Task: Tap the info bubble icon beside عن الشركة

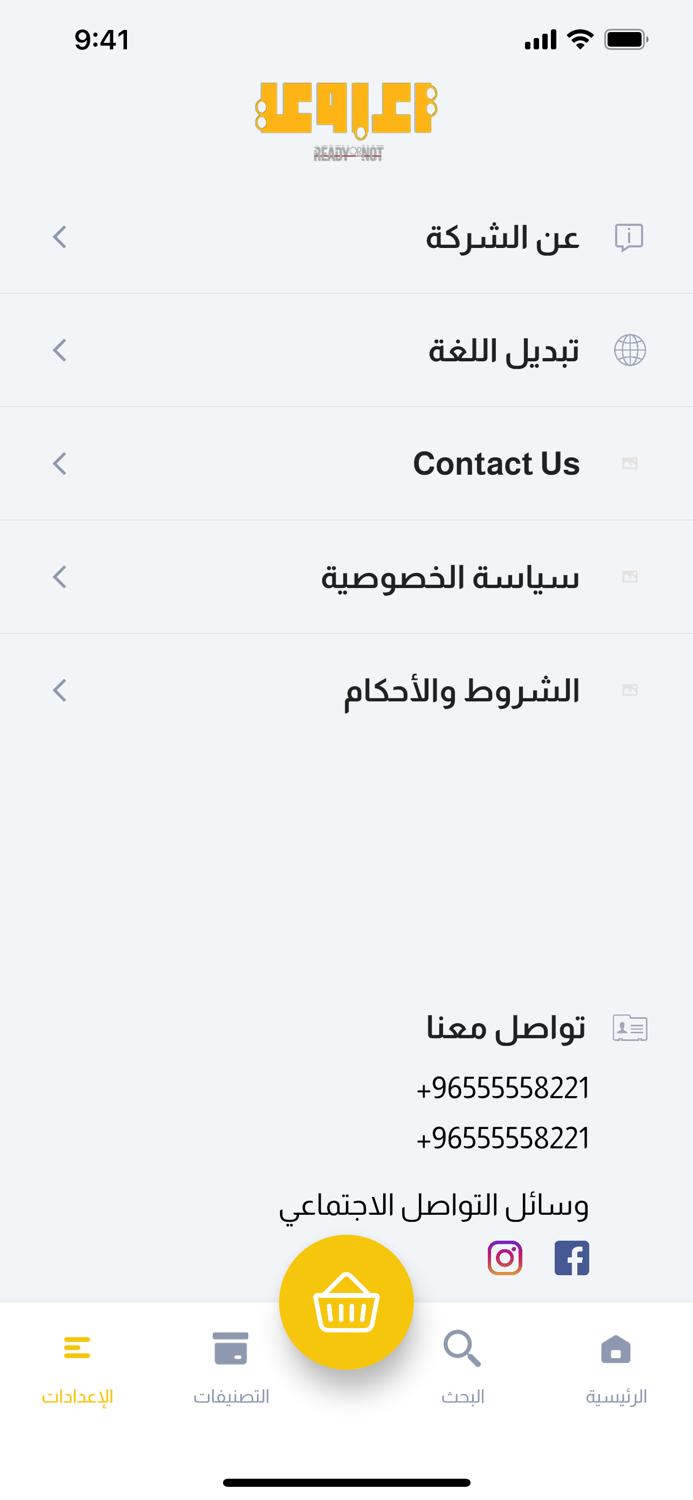Action: tap(629, 237)
